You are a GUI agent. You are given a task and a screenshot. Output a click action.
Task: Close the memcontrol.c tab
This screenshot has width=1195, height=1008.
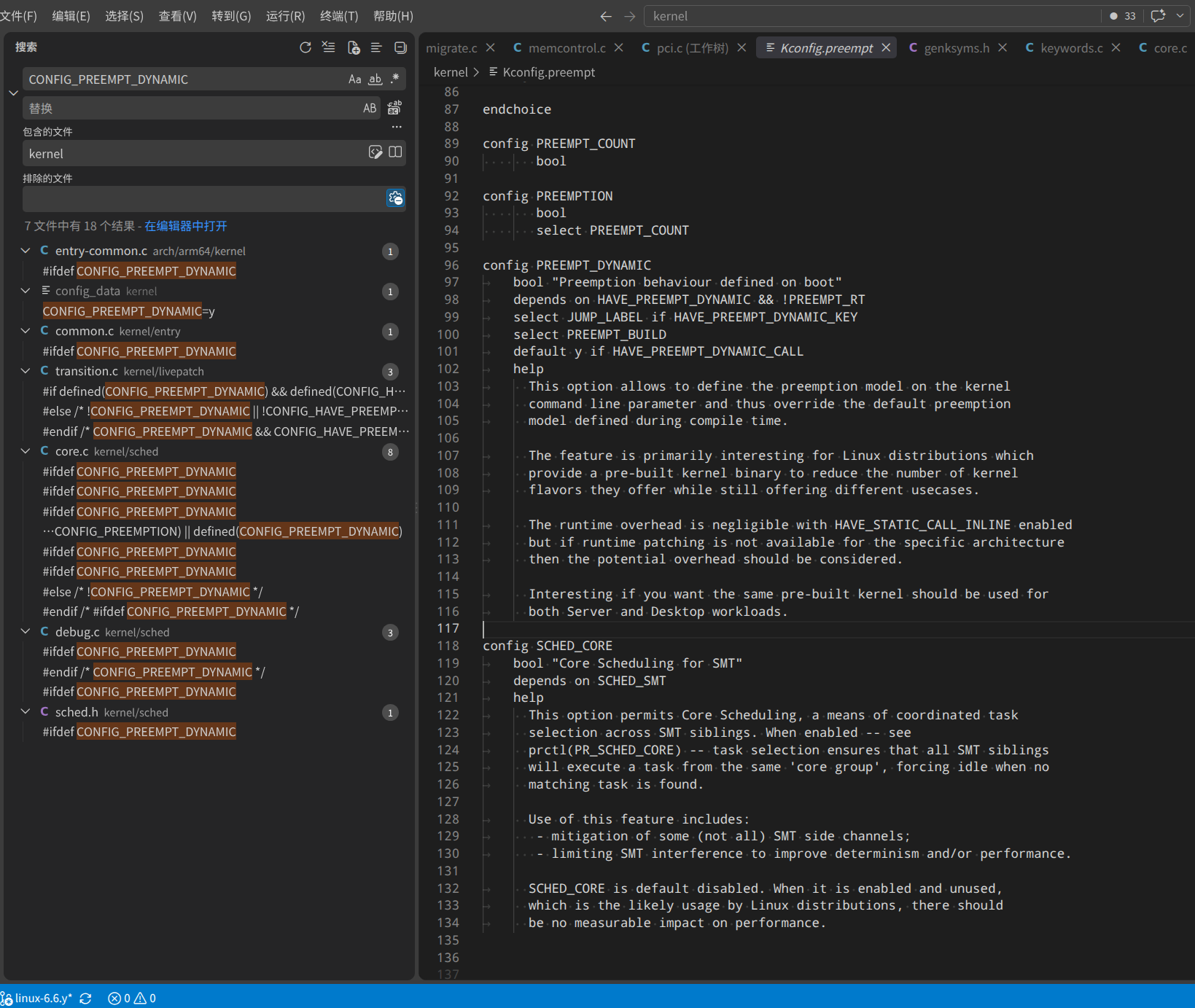[x=618, y=47]
